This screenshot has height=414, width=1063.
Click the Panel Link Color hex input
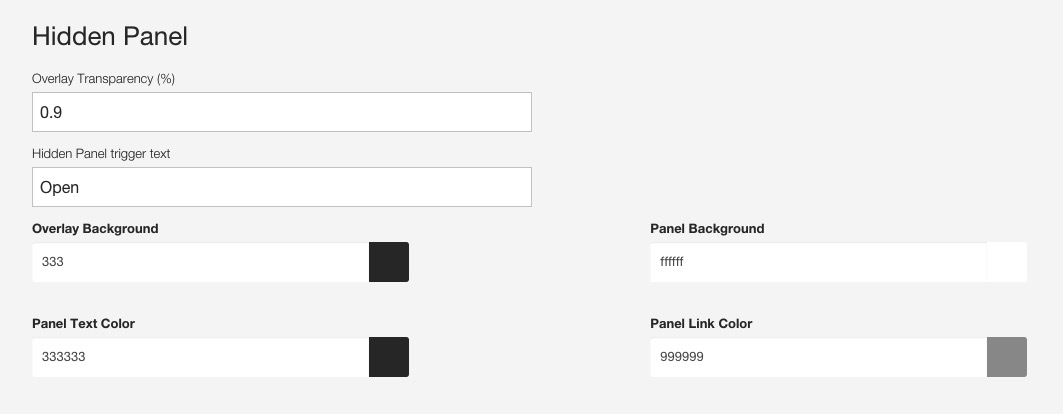pos(818,356)
